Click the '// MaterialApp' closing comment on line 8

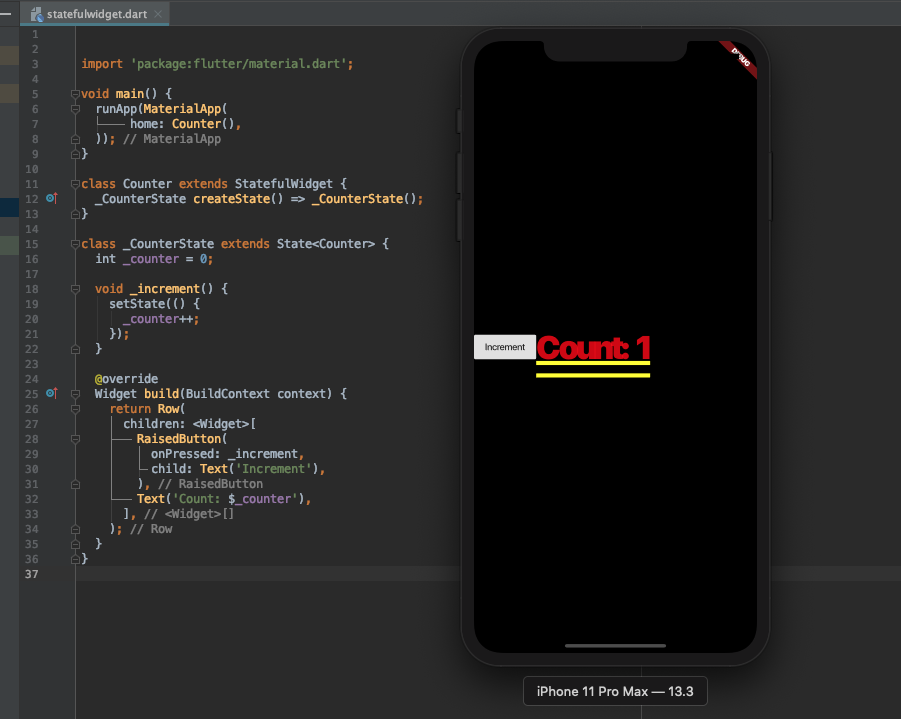coord(172,139)
